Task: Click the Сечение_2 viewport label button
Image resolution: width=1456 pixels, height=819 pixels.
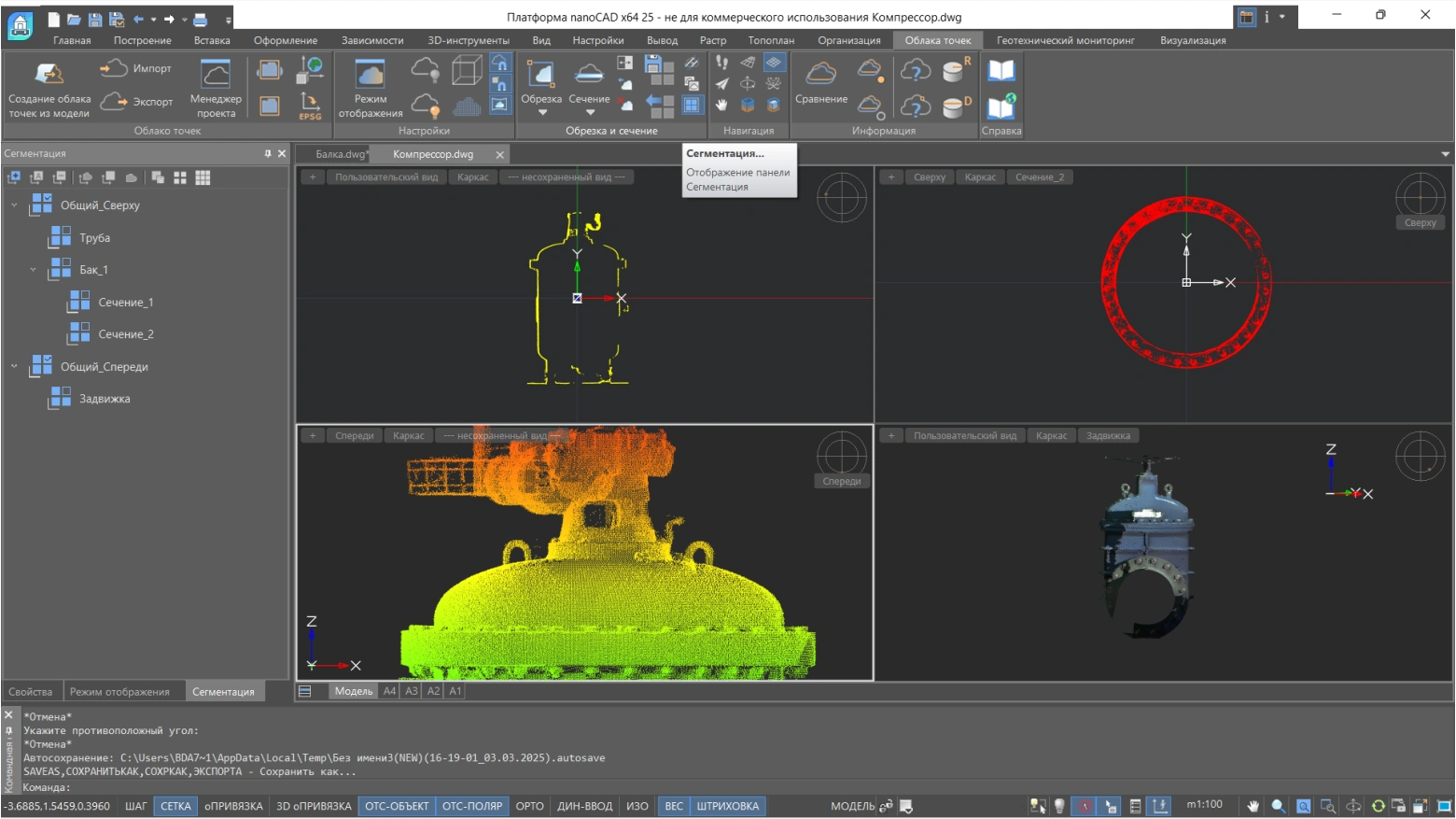Action: click(x=1041, y=177)
